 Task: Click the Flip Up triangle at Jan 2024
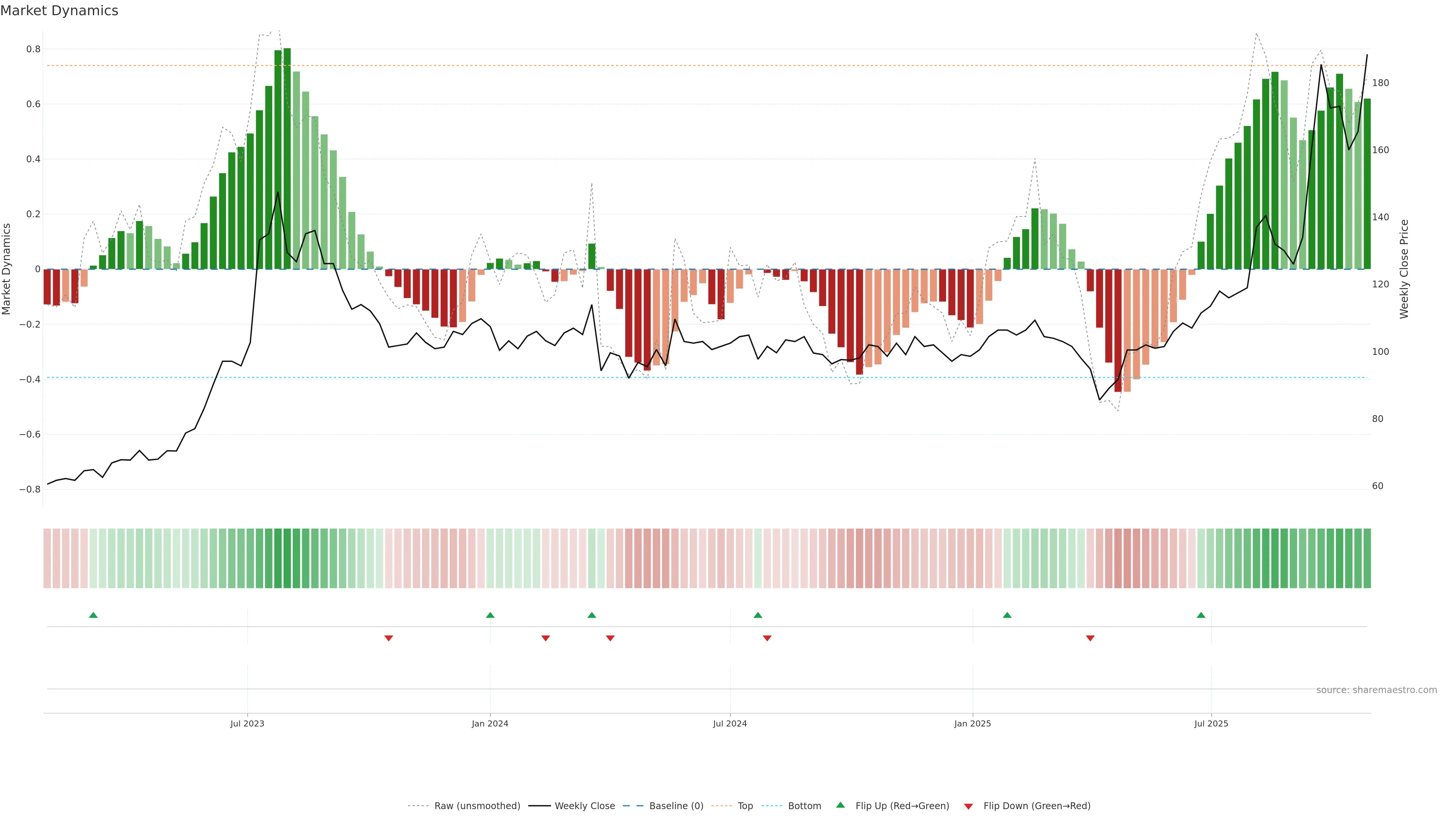coord(490,615)
